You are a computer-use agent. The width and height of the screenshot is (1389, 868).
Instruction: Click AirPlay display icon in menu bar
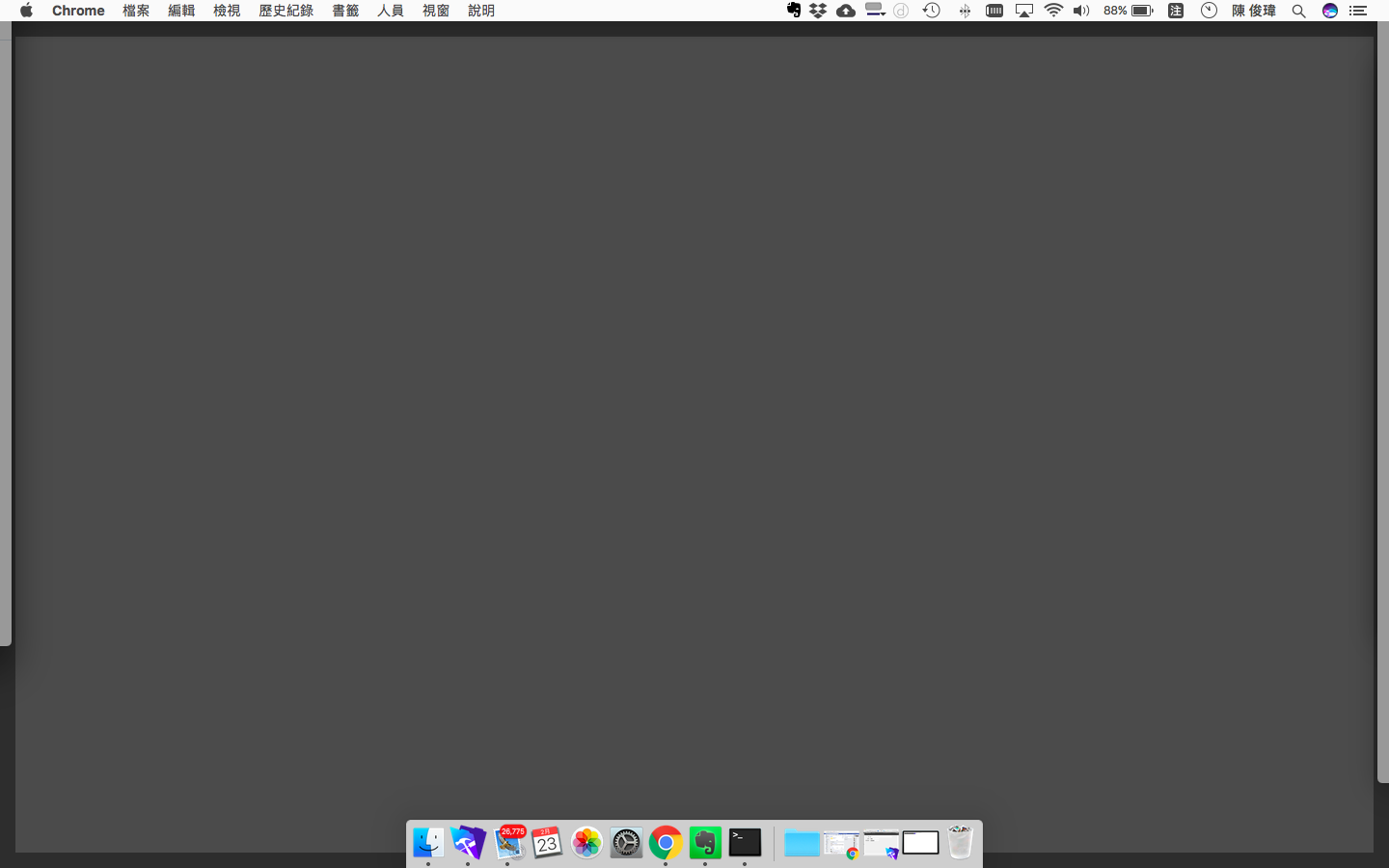[1023, 11]
